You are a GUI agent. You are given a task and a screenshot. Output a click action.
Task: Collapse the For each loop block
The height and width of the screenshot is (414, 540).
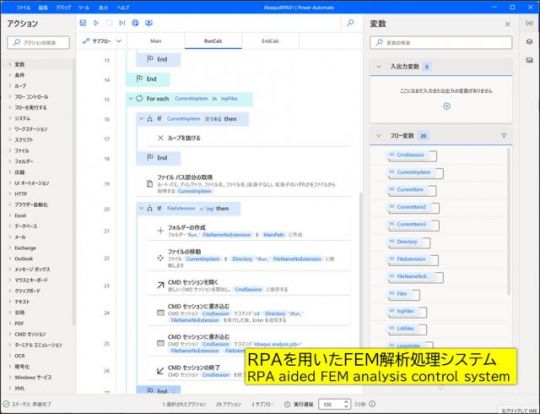tap(131, 99)
